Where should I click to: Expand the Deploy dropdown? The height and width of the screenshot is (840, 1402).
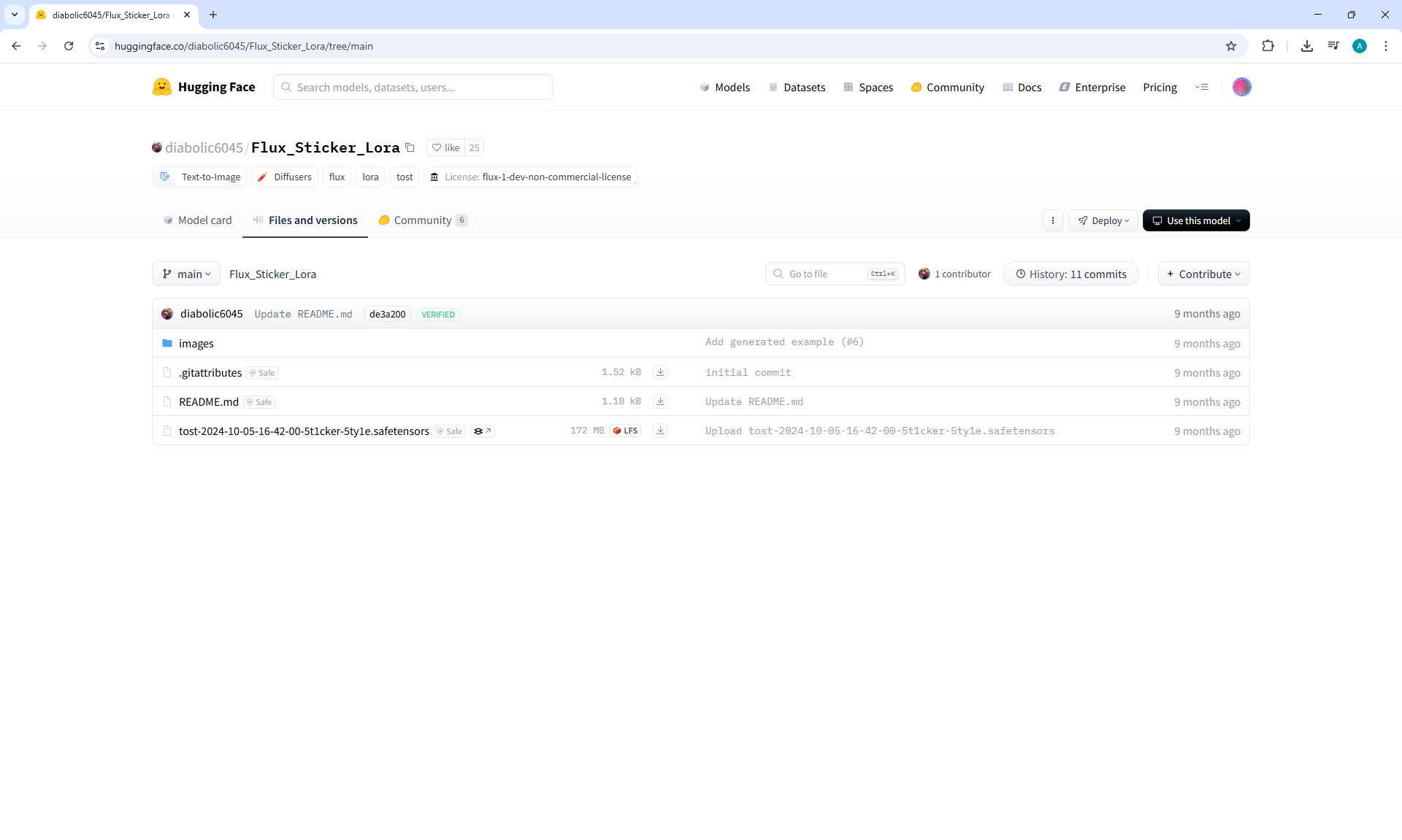1103,220
